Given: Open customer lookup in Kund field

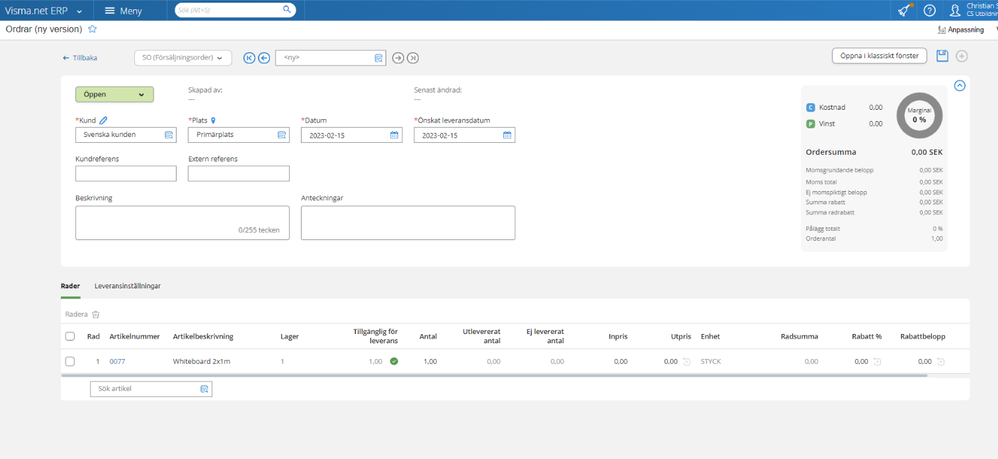Looking at the screenshot, I should (x=169, y=135).
